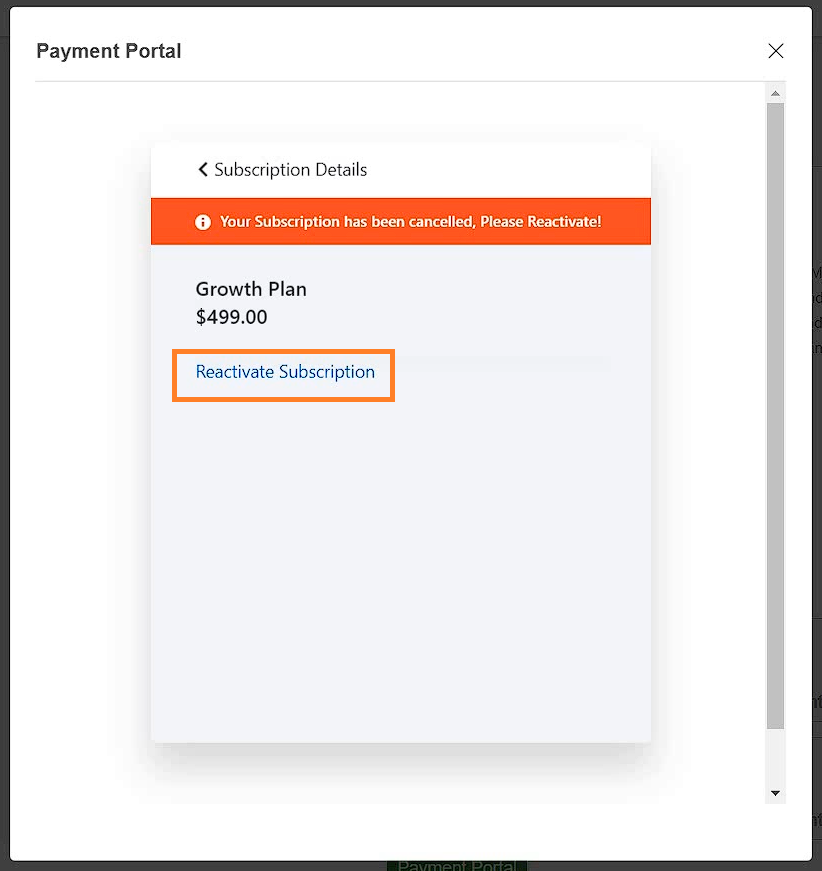Click the white margin left of the subscription card
This screenshot has width=822, height=871.
(93, 442)
